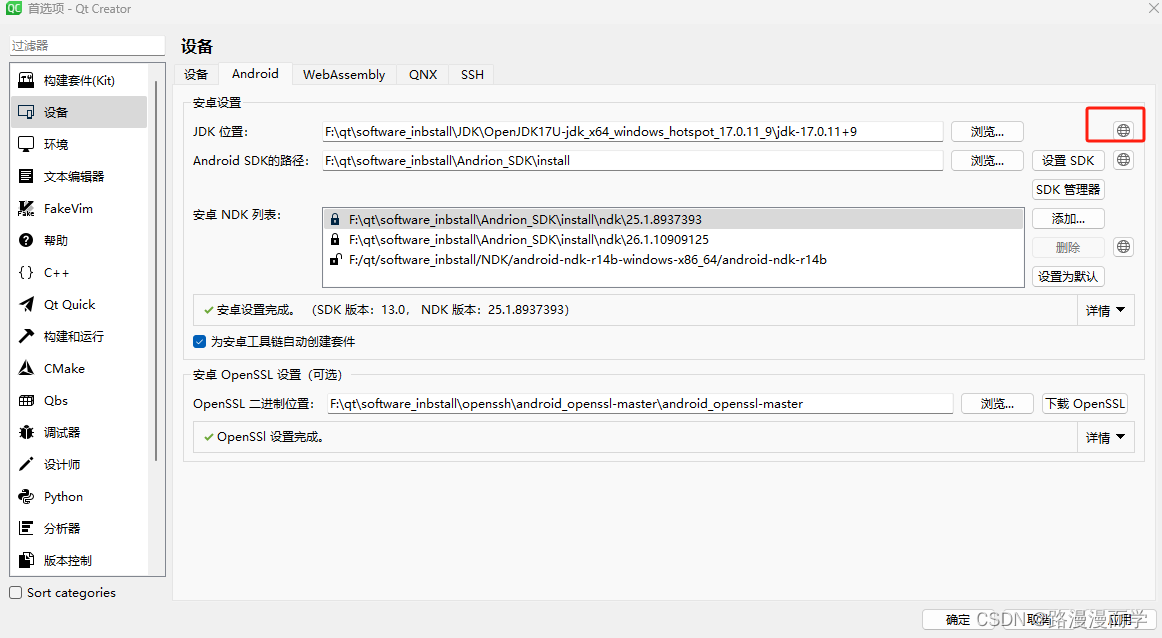Switch to the SSH tab
1162x638 pixels.
coord(472,74)
